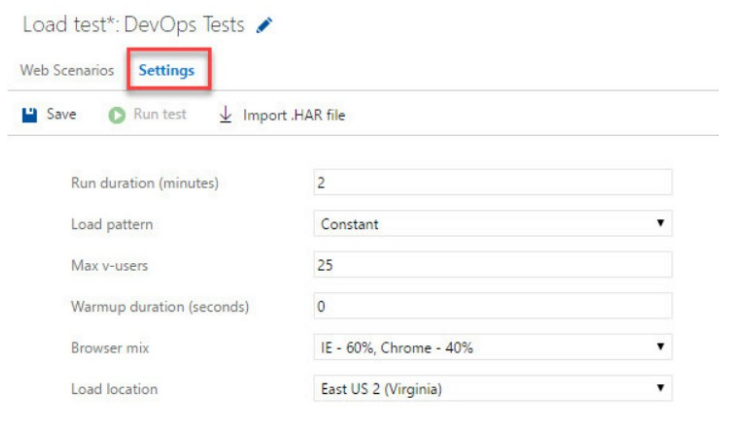Click the floppy disk Save icon
This screenshot has height=427, width=742.
(x=29, y=115)
